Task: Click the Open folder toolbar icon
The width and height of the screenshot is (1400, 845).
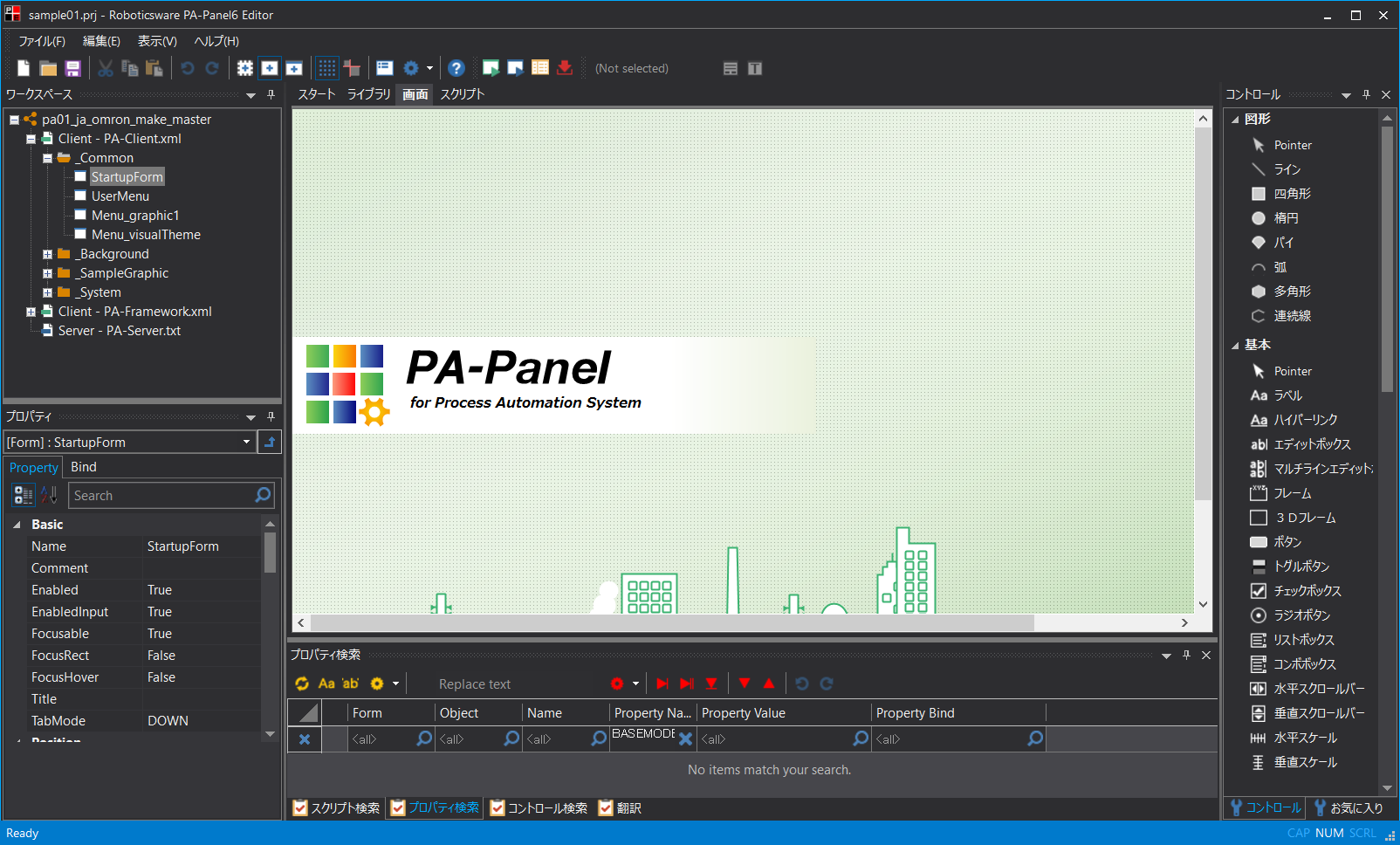Action: [48, 68]
